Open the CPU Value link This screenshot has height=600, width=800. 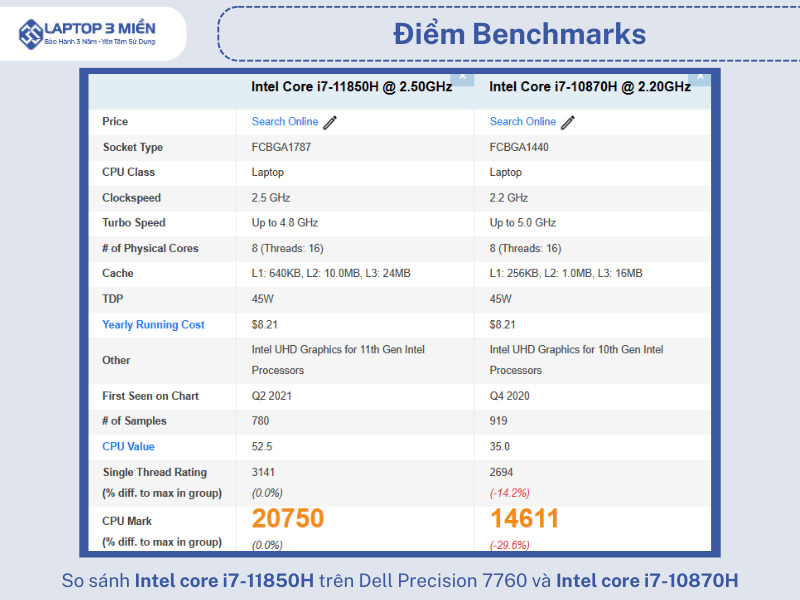point(128,447)
